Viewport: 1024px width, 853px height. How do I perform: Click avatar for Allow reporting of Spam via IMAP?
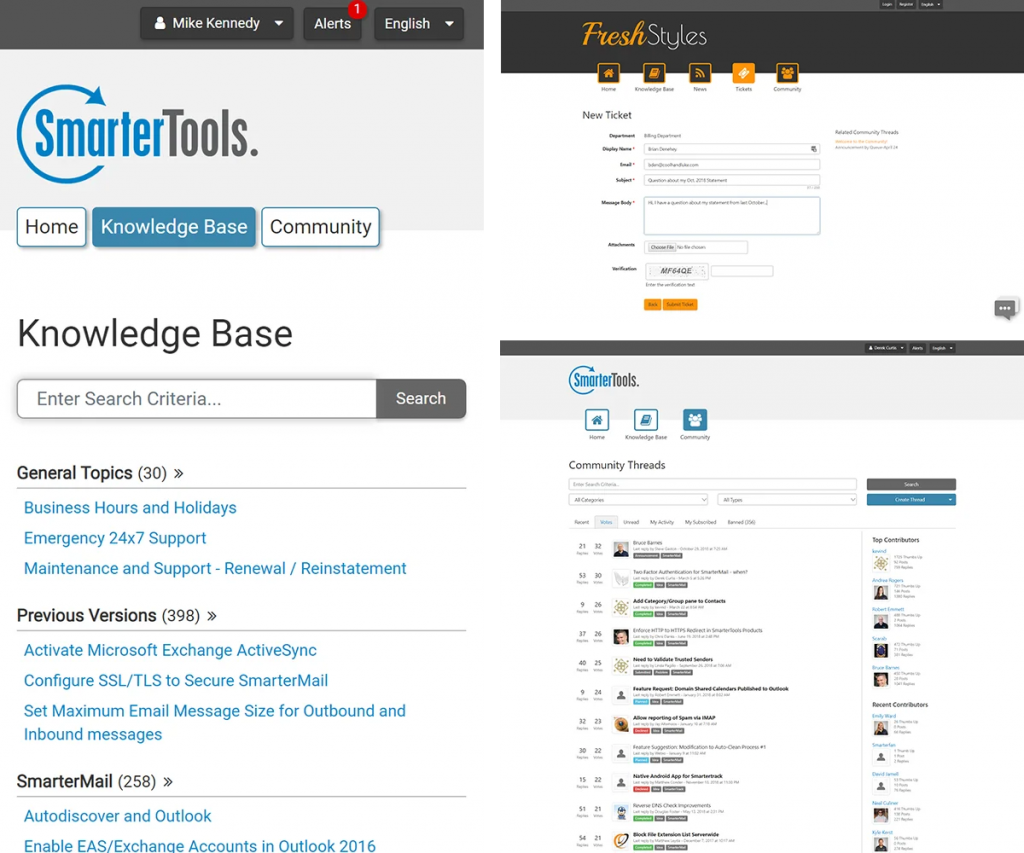[x=621, y=724]
